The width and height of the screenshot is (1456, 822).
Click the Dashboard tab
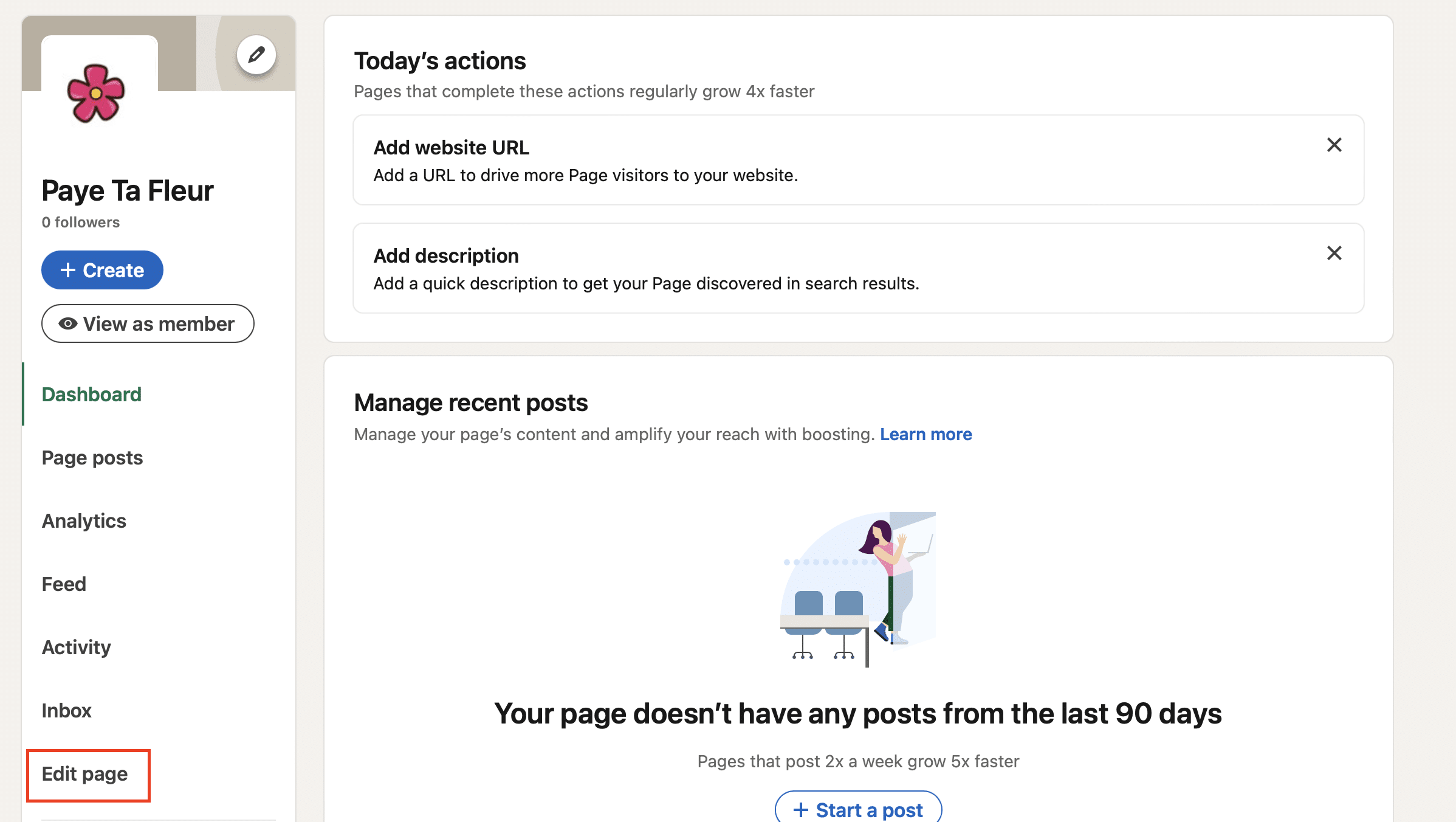[x=91, y=394]
